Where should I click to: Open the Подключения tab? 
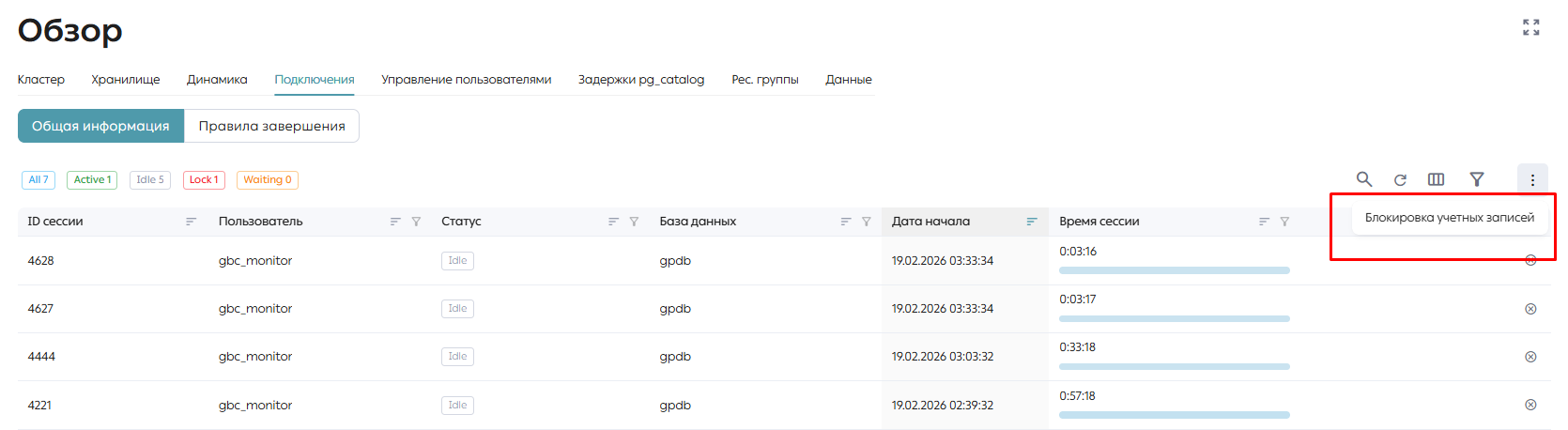point(315,80)
